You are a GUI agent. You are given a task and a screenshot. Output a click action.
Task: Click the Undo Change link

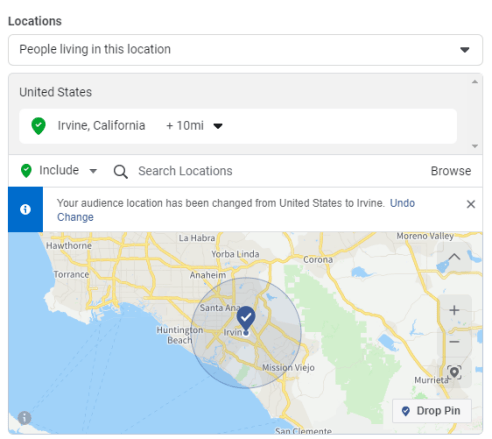(236, 210)
